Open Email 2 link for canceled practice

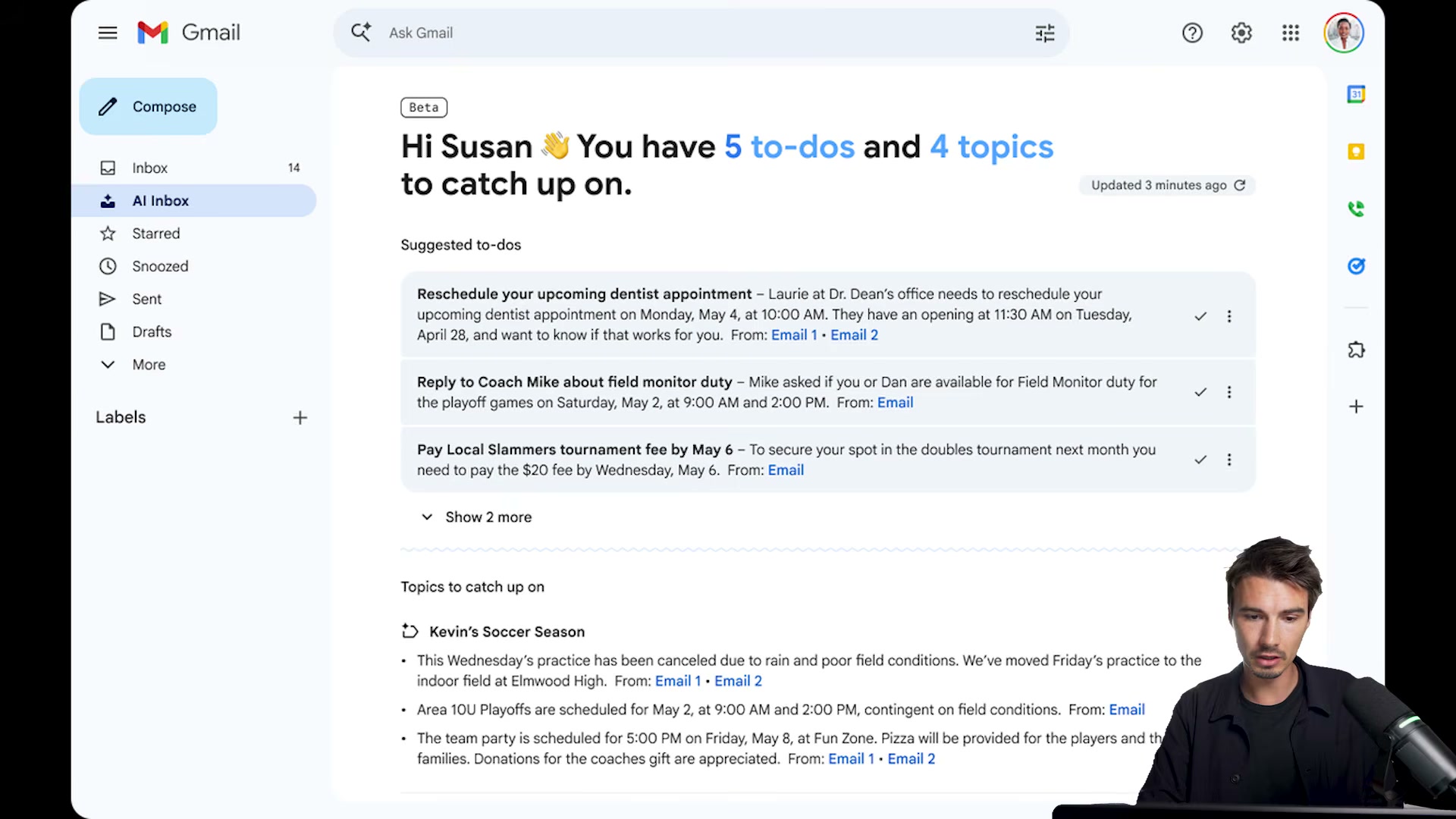click(738, 681)
